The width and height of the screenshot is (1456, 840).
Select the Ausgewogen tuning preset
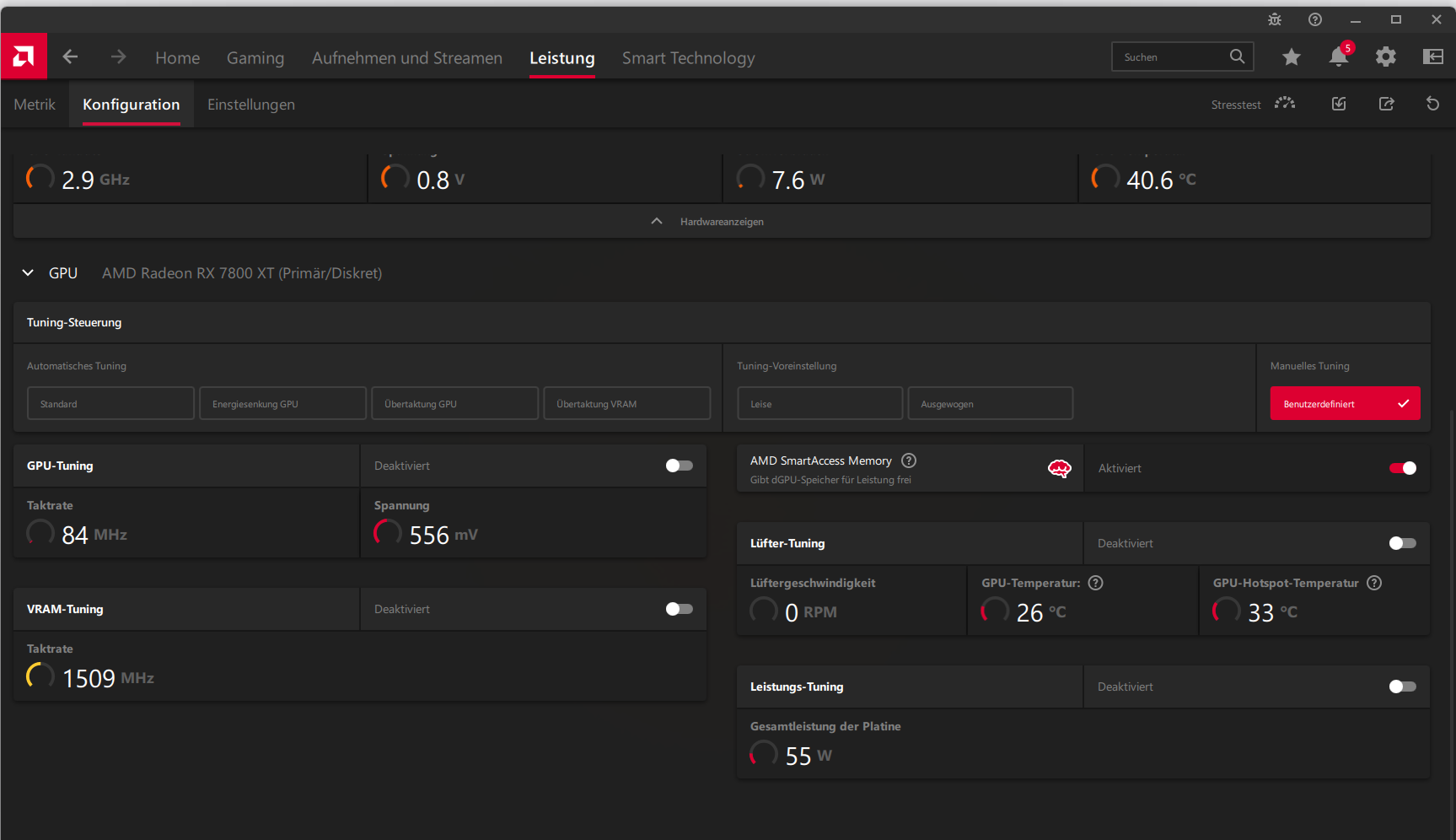[990, 403]
